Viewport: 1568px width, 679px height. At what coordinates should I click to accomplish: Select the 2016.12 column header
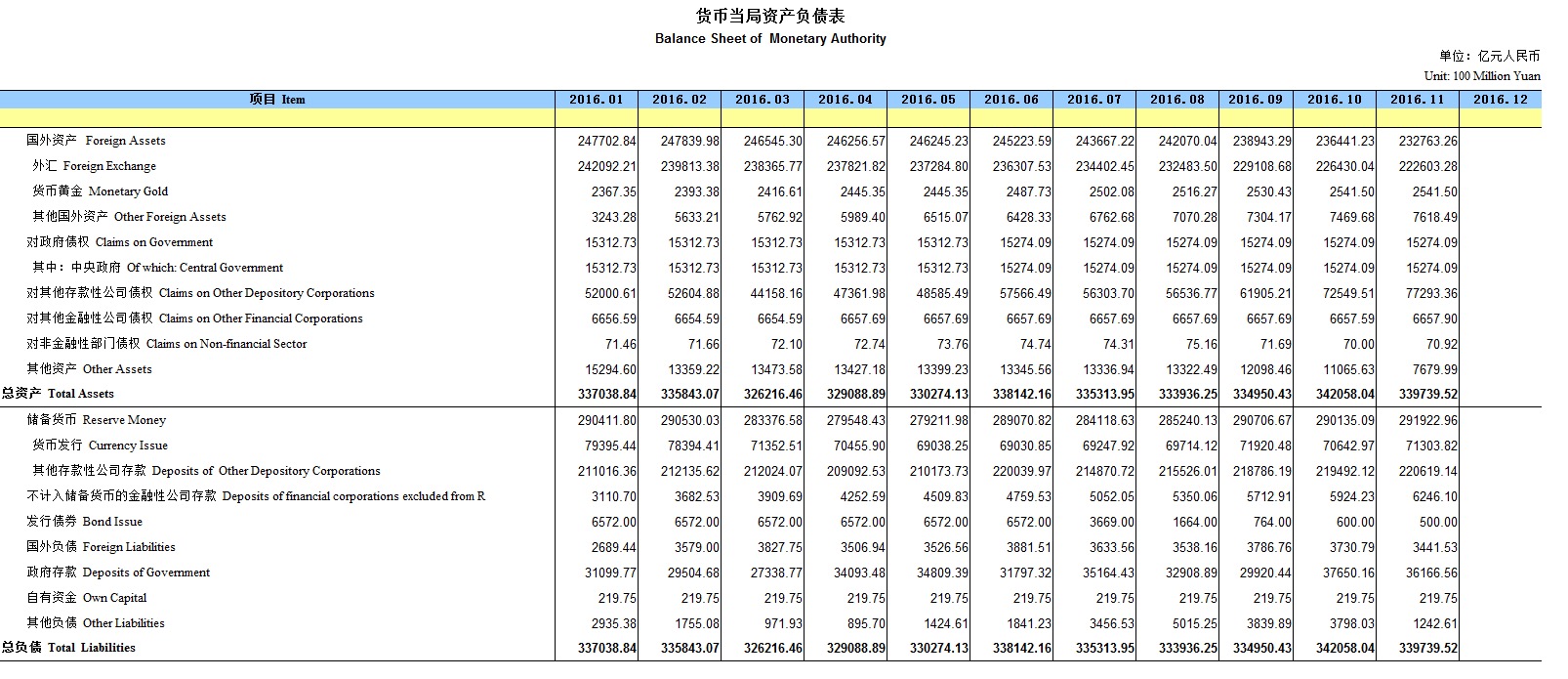tap(1500, 100)
